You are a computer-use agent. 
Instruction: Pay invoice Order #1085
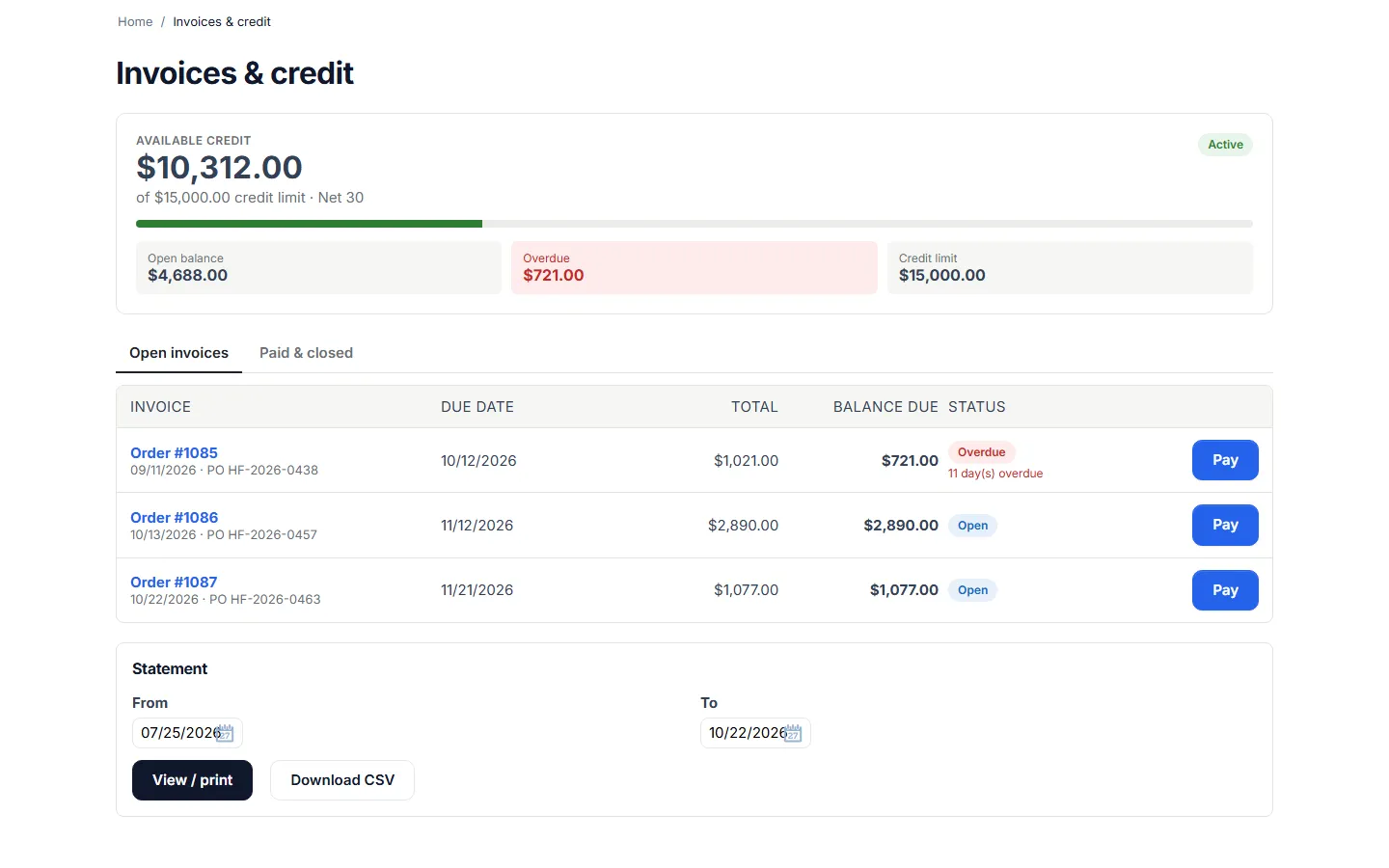tap(1225, 460)
